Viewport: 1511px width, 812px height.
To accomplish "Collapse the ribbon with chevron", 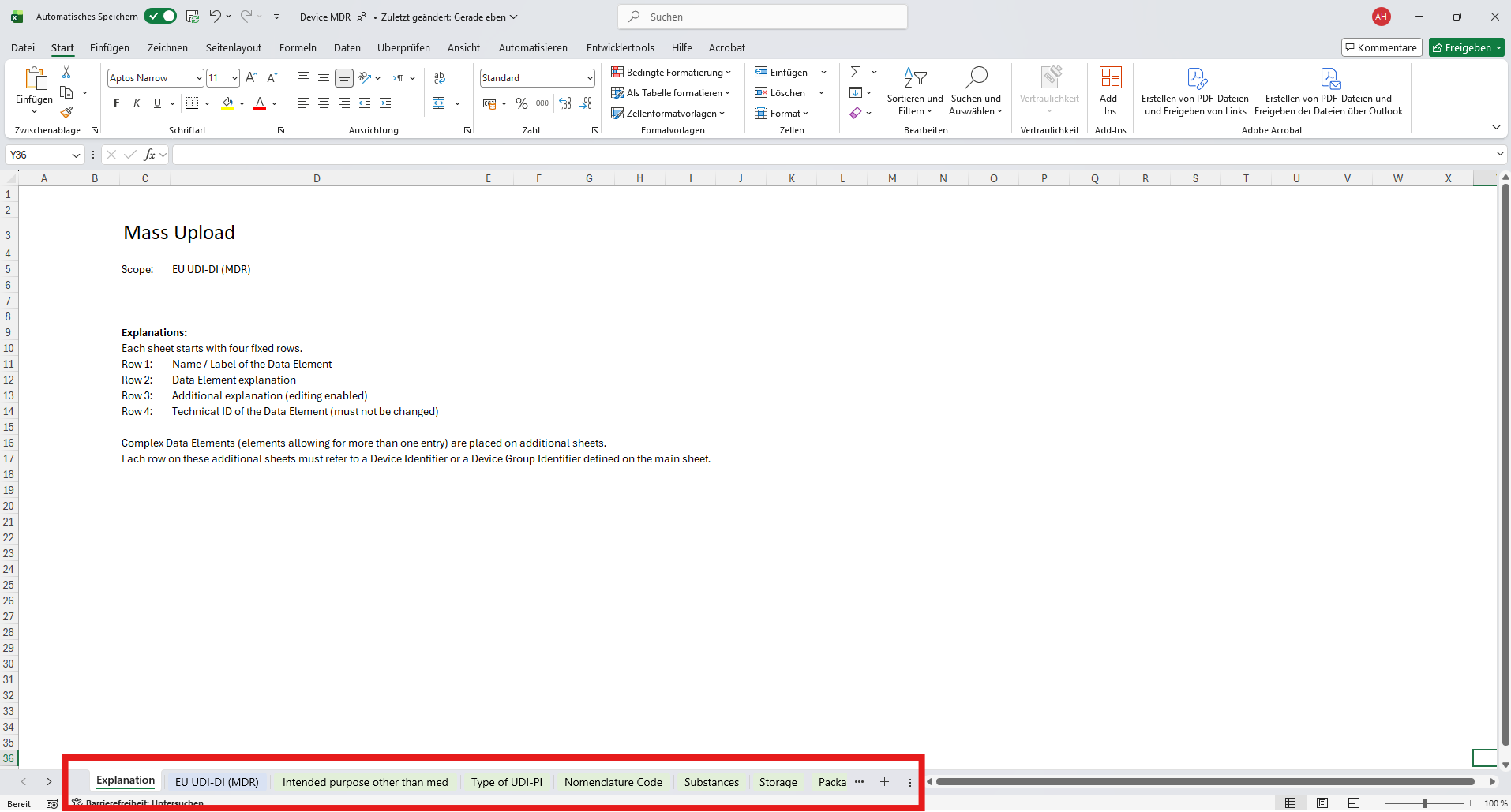I will point(1496,128).
